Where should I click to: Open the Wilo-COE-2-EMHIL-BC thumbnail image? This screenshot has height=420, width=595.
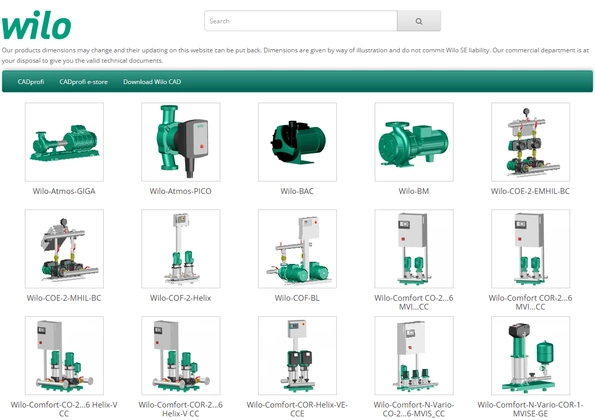coord(530,142)
